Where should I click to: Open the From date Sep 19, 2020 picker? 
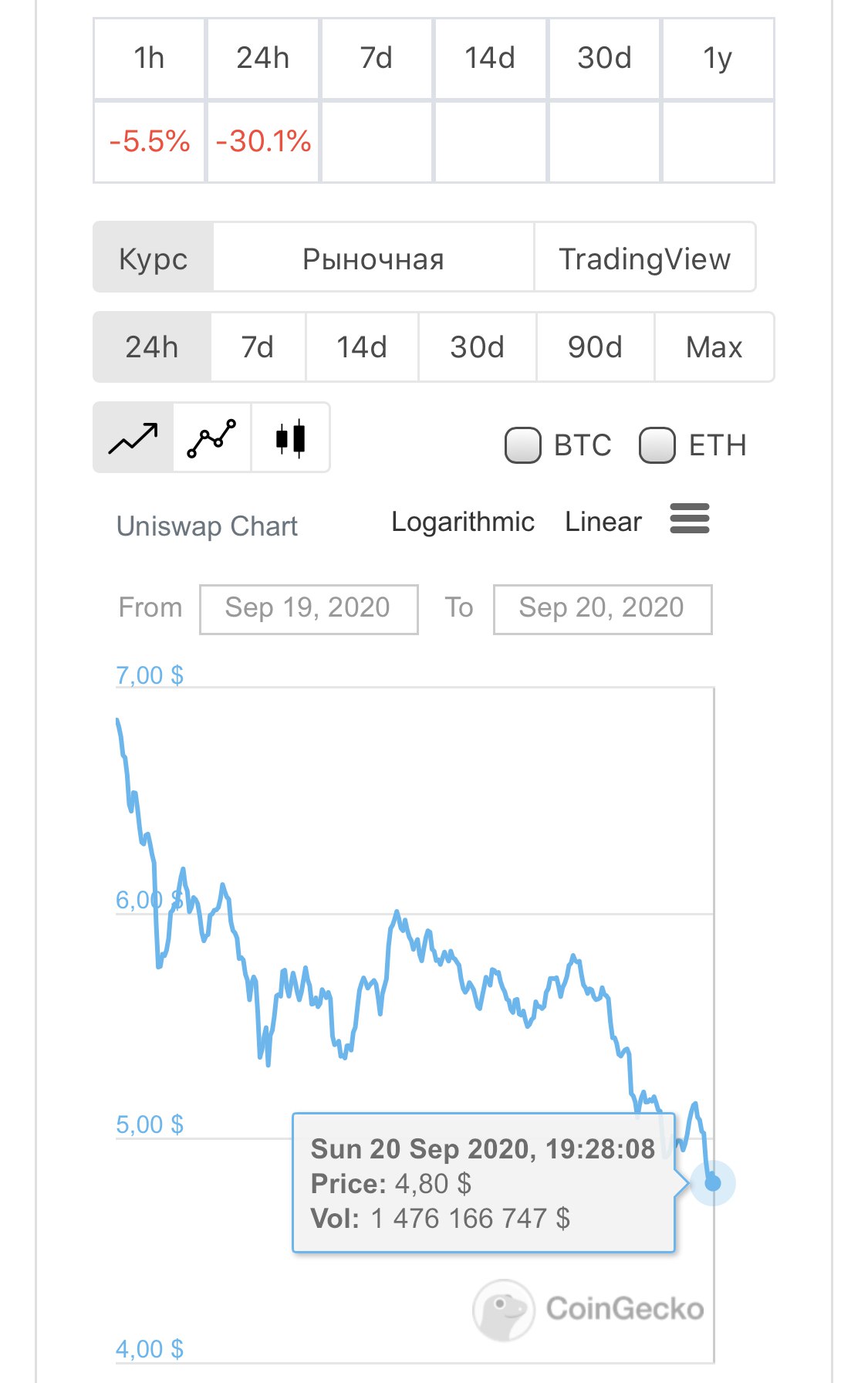click(309, 609)
